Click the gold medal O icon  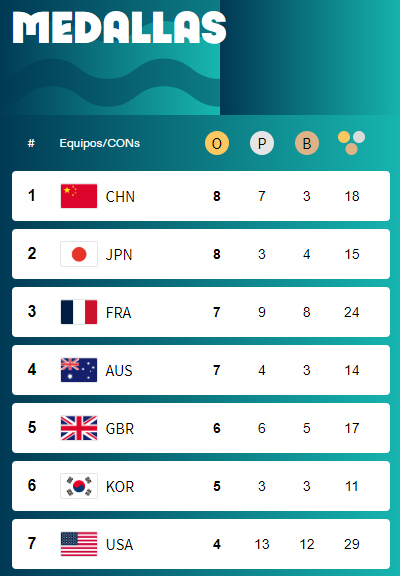click(217, 143)
